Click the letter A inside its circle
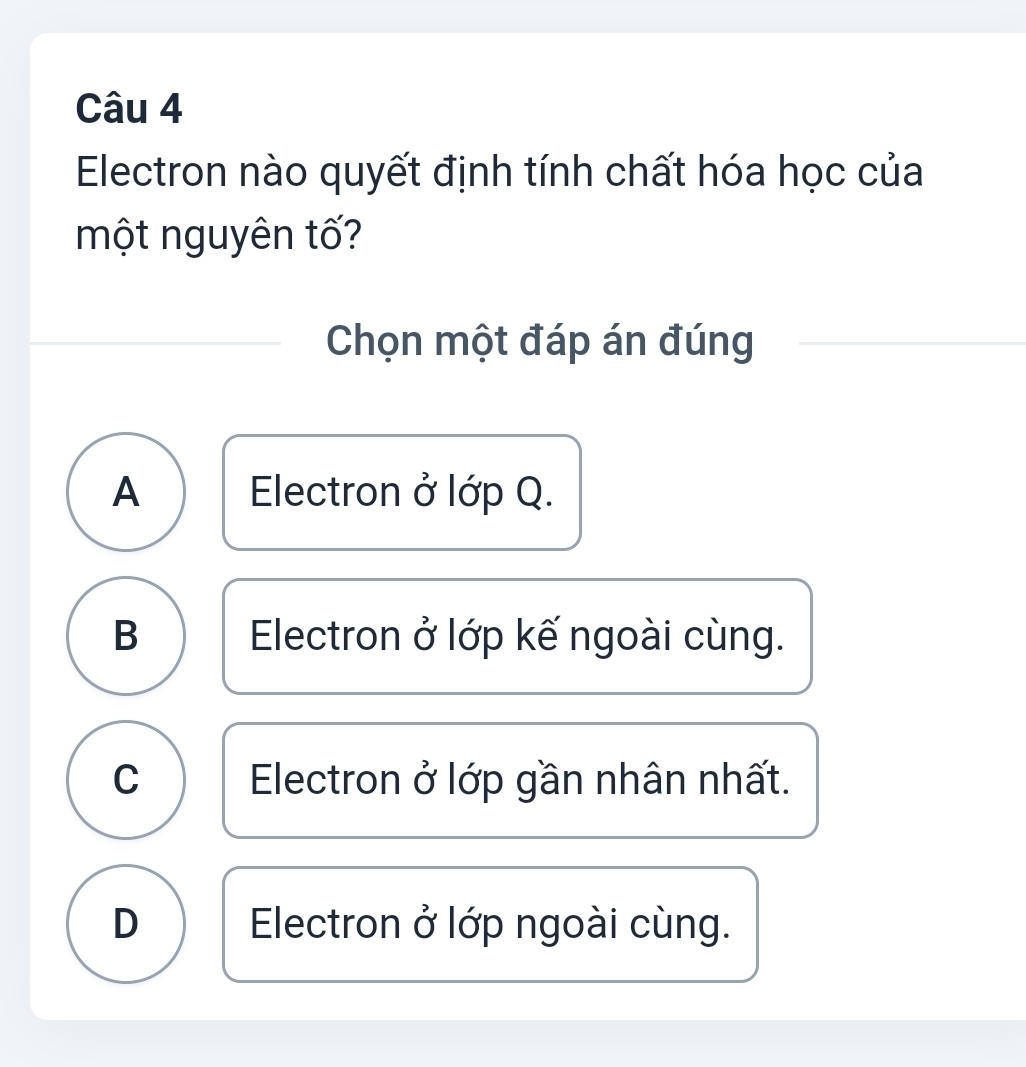This screenshot has width=1026, height=1067. (x=126, y=491)
